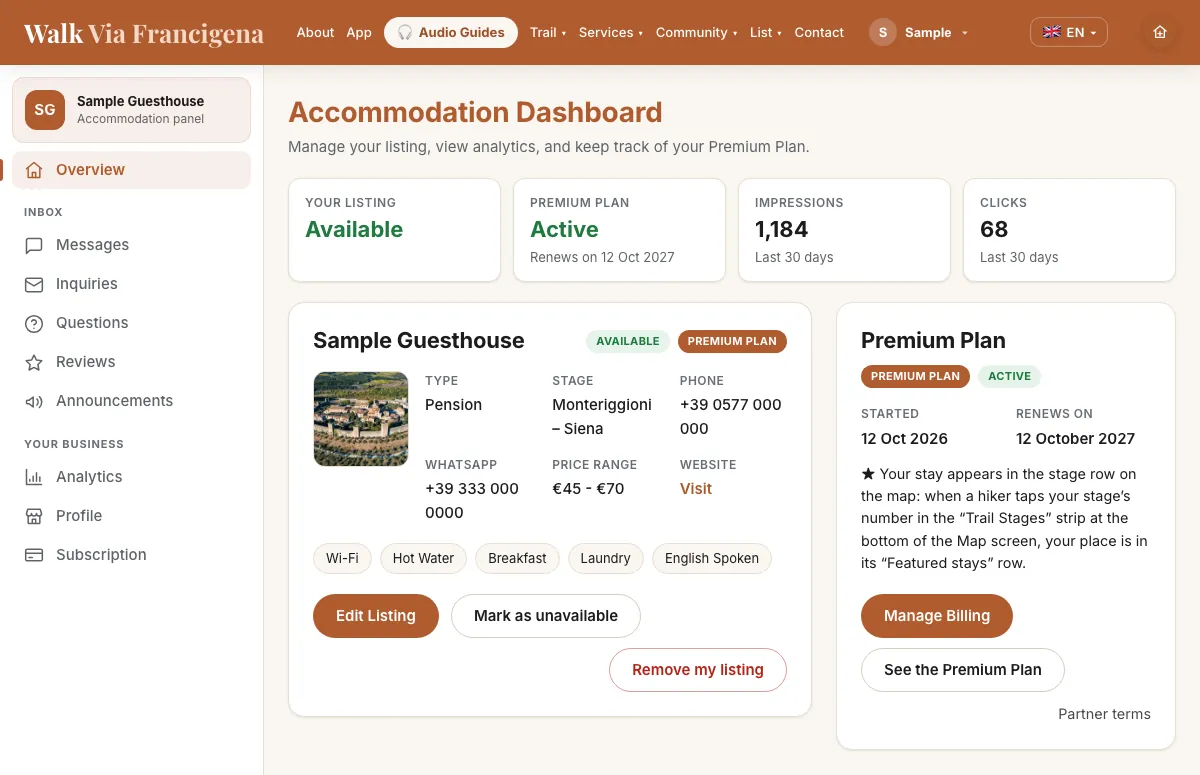The height and width of the screenshot is (775, 1200).
Task: Open Analytics in the sidebar
Action: pyautogui.click(x=131, y=477)
